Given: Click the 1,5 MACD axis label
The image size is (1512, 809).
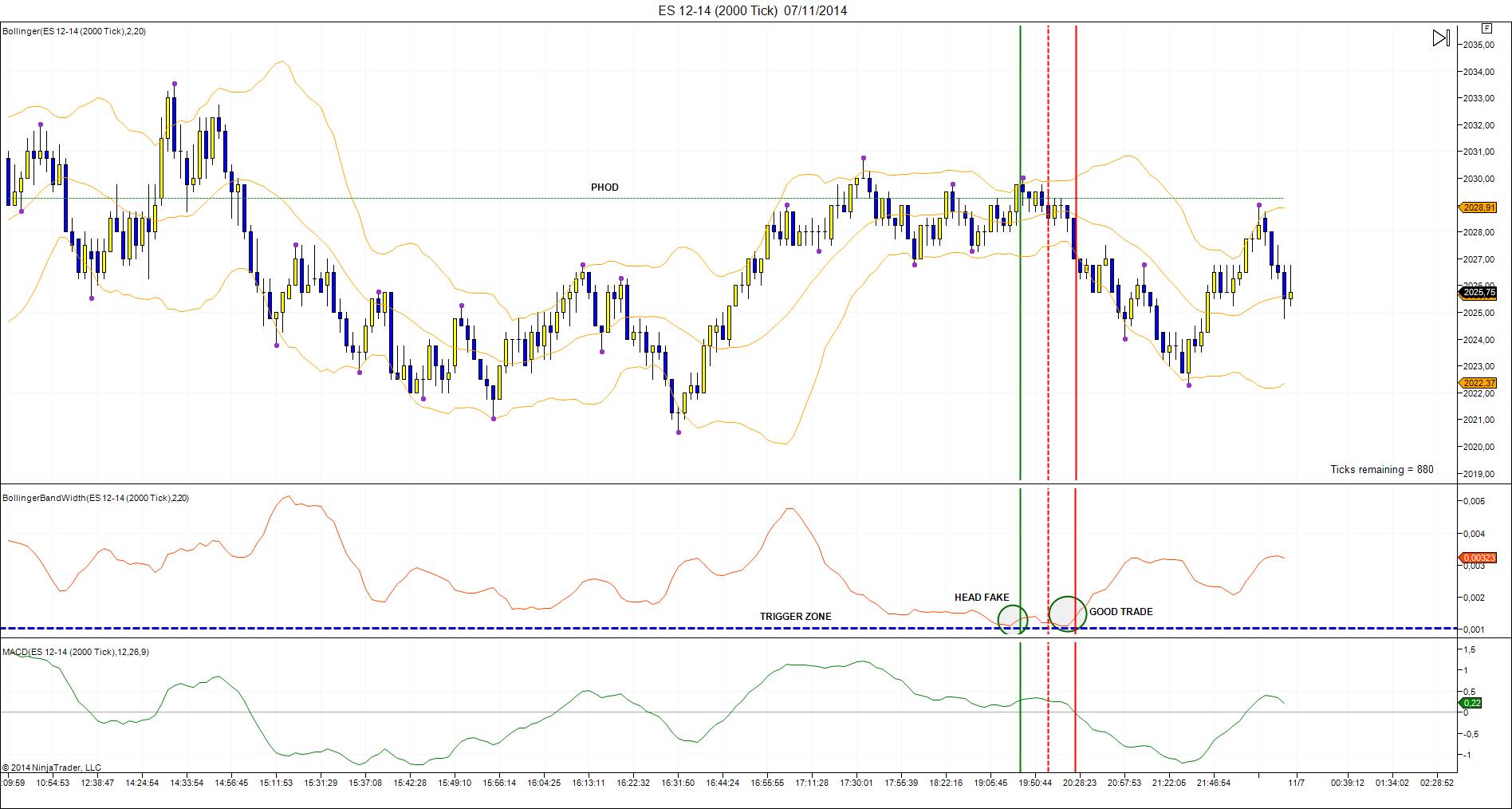Looking at the screenshot, I should tap(1469, 650).
